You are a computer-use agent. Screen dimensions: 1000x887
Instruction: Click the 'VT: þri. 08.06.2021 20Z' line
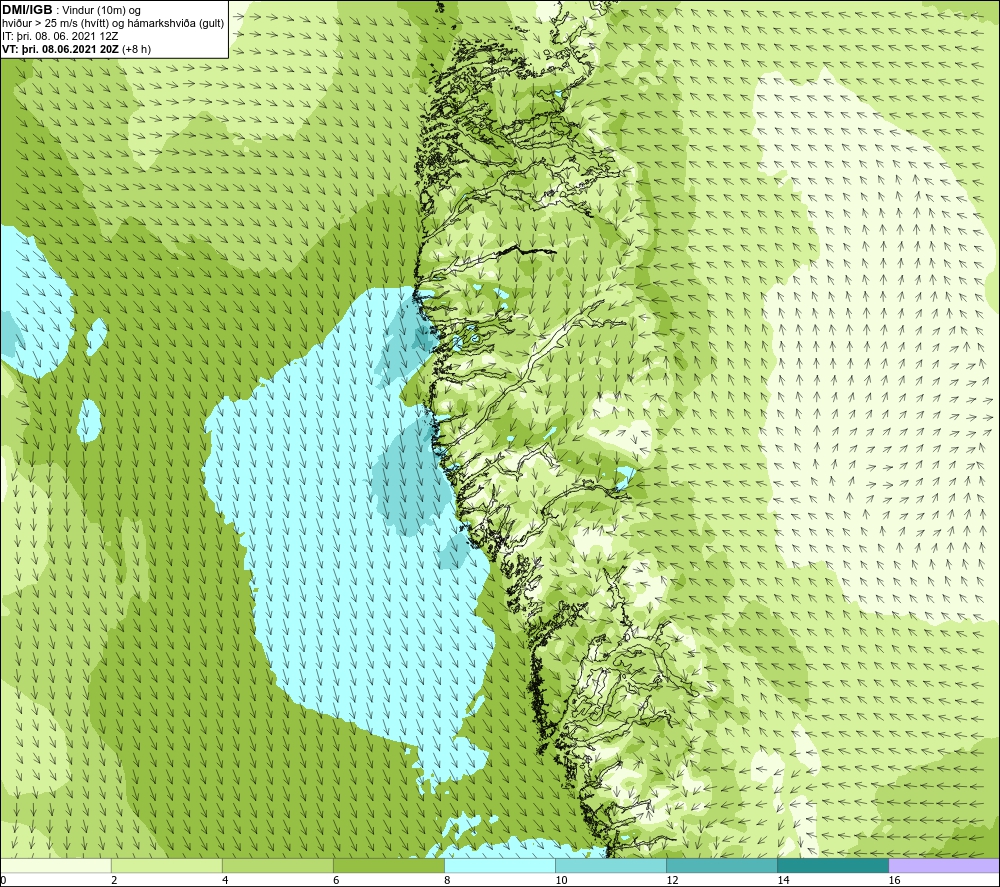point(61,49)
